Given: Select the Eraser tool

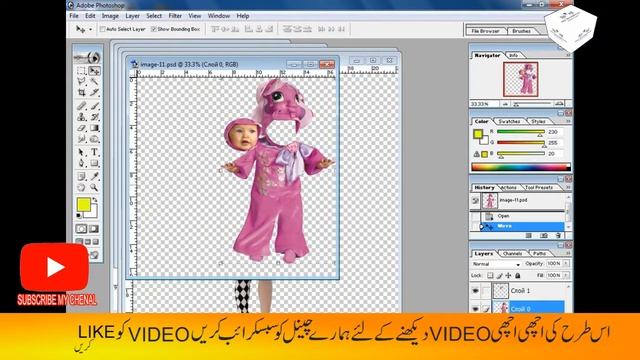Looking at the screenshot, I should tap(82, 128).
